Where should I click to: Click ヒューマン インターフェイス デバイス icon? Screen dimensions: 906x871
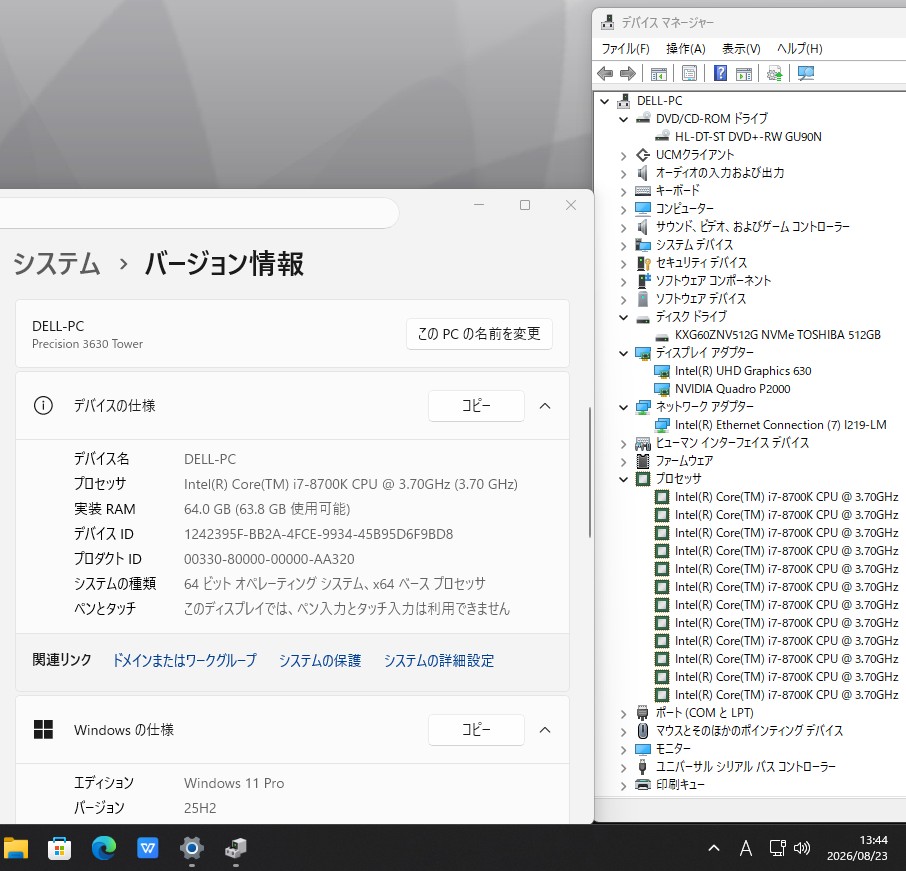[x=643, y=443]
